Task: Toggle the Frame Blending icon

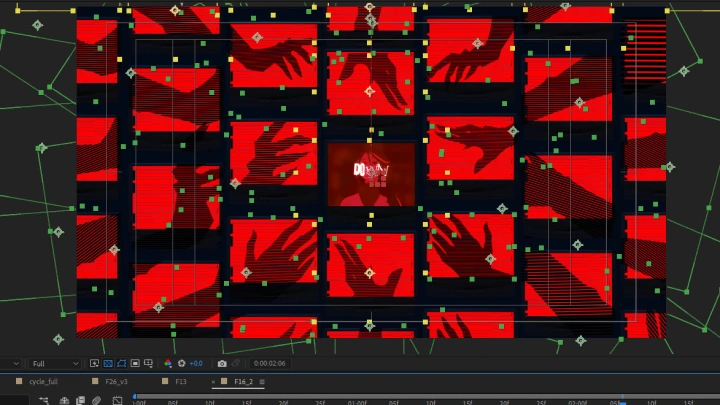Action: pyautogui.click(x=80, y=400)
